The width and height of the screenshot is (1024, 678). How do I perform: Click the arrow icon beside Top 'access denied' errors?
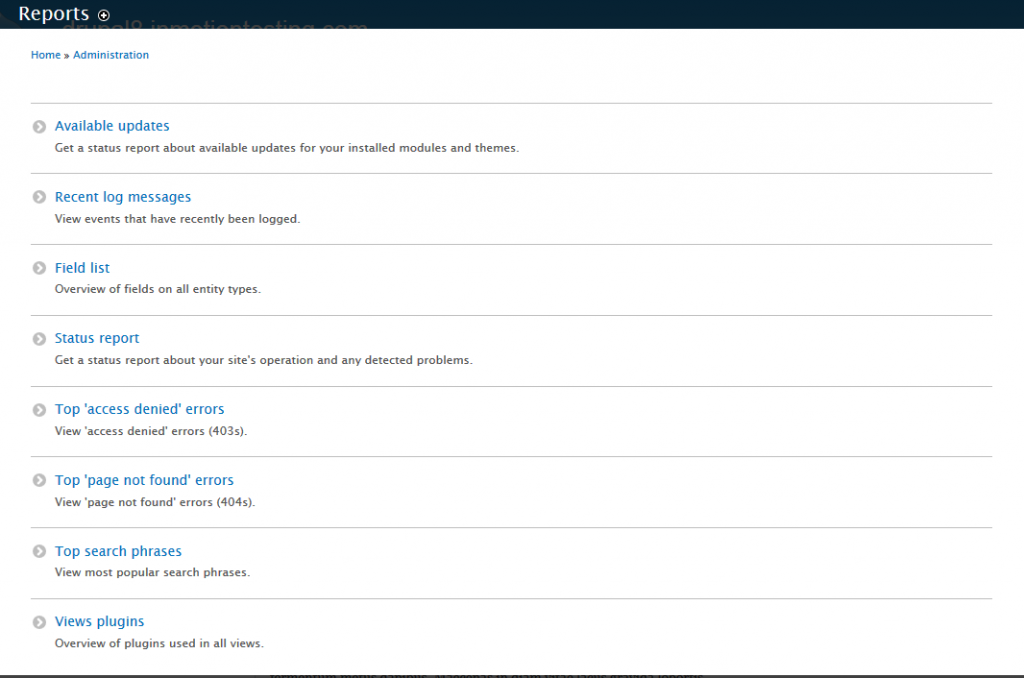[x=39, y=410]
